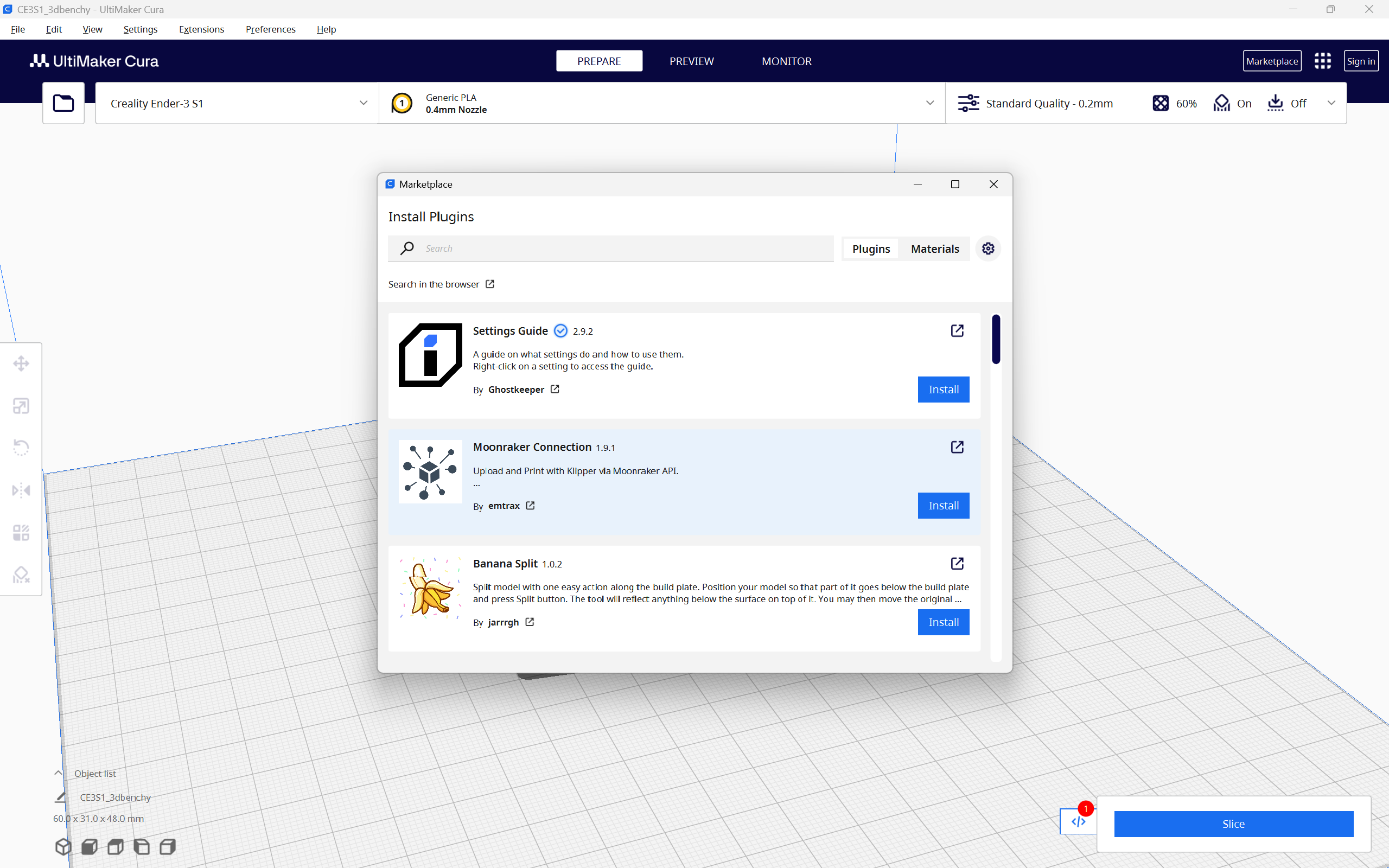This screenshot has width=1389, height=868.
Task: Open Banana Split plugin page externally
Action: (x=957, y=564)
